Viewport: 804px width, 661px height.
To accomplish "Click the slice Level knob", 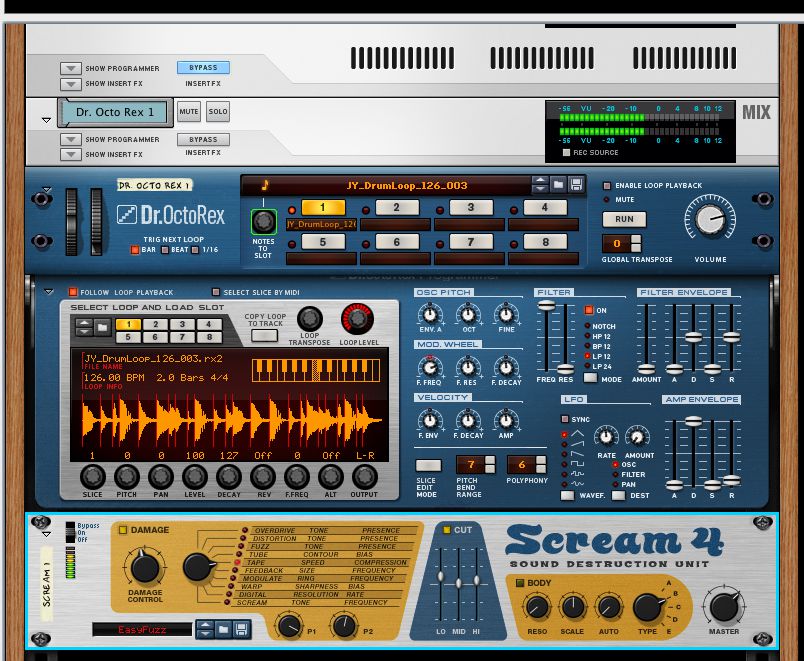I will pyautogui.click(x=194, y=477).
